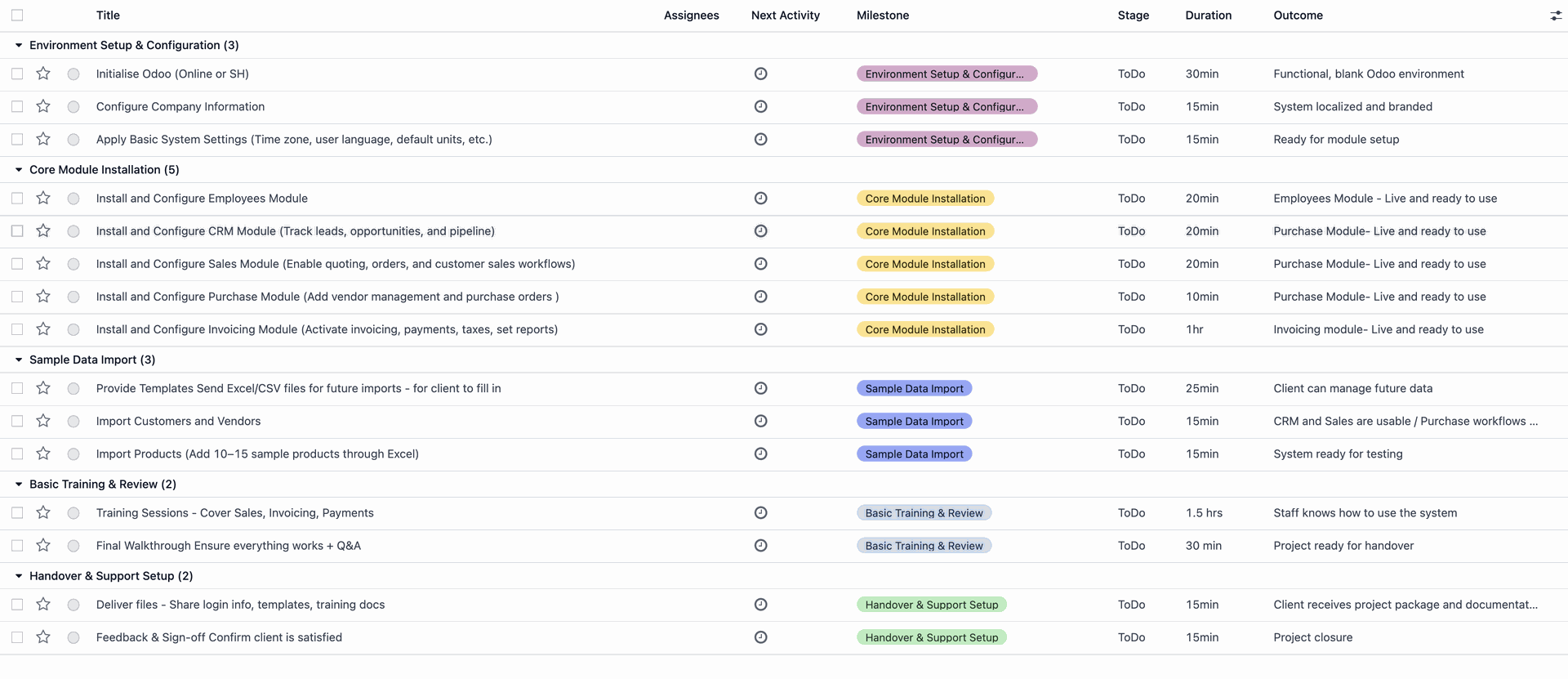Collapse the Core Module Installation group

(x=19, y=169)
